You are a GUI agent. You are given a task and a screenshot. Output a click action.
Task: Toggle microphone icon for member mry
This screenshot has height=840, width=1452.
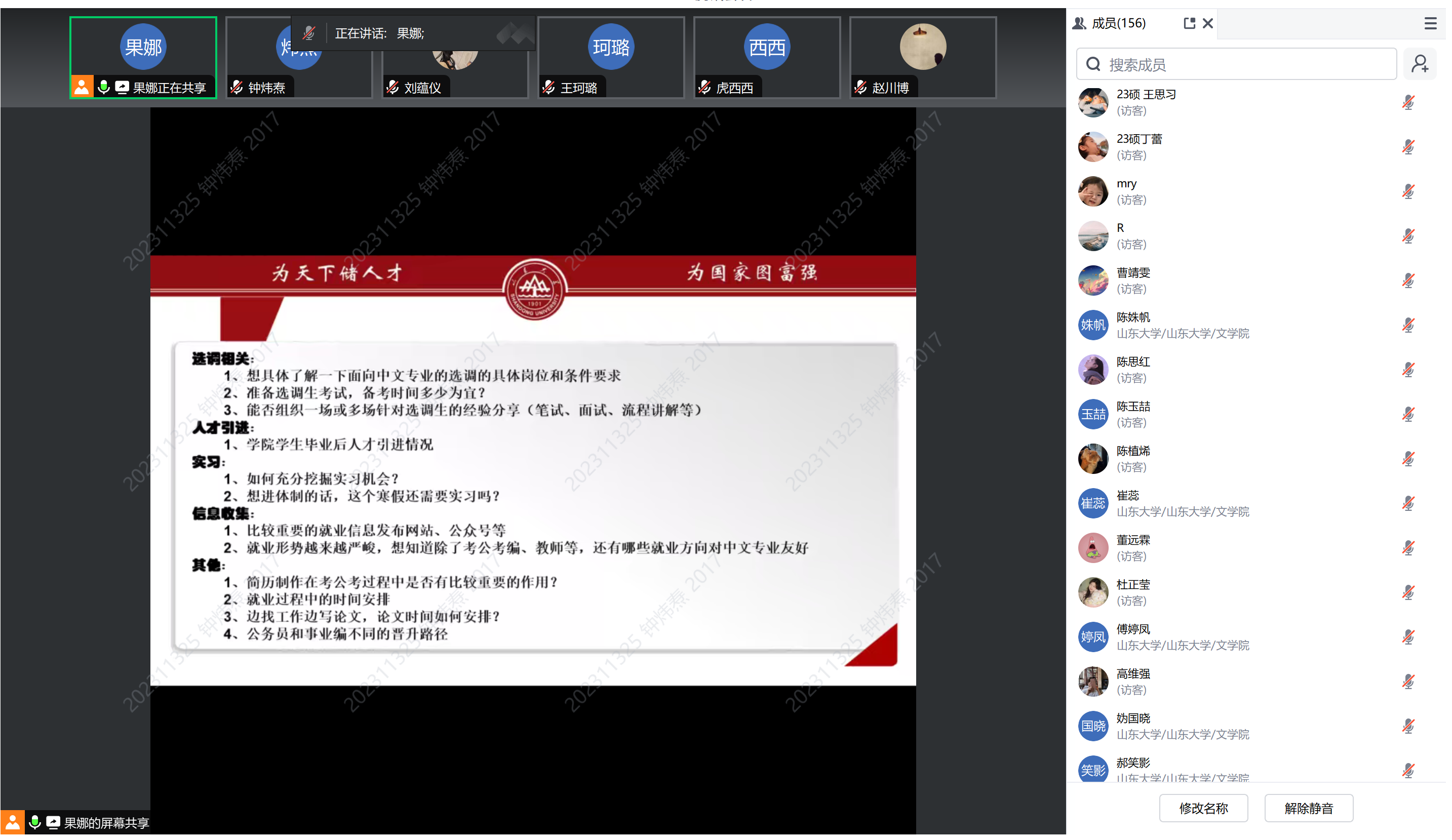coord(1407,192)
